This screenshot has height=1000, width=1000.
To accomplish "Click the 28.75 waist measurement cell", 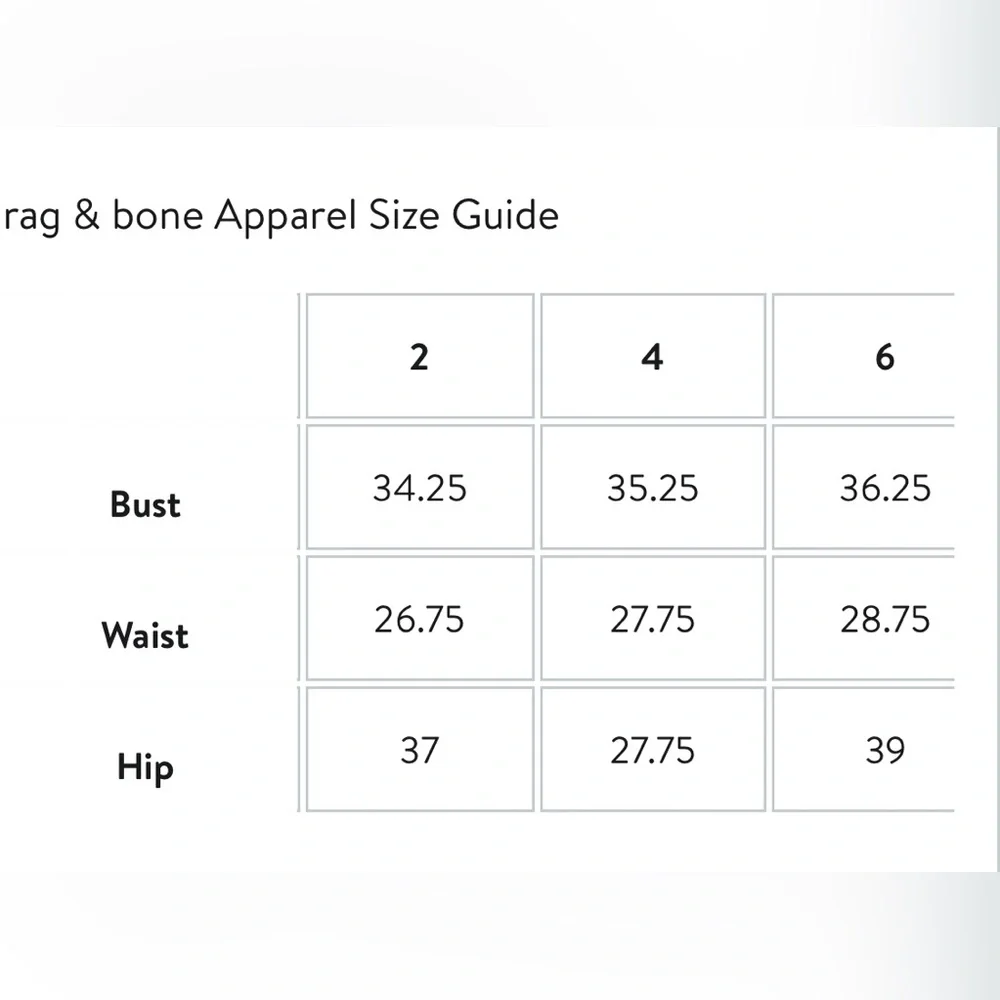I will (x=884, y=619).
